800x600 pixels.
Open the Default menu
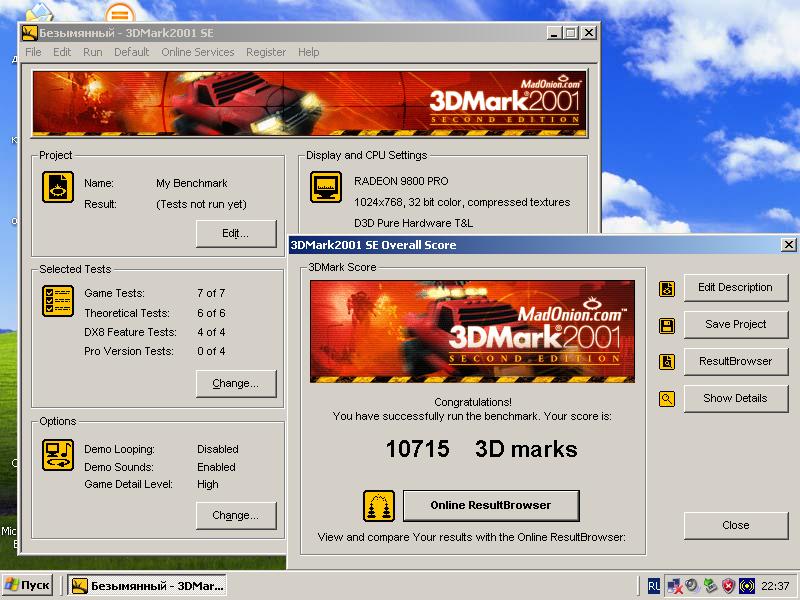(x=131, y=52)
